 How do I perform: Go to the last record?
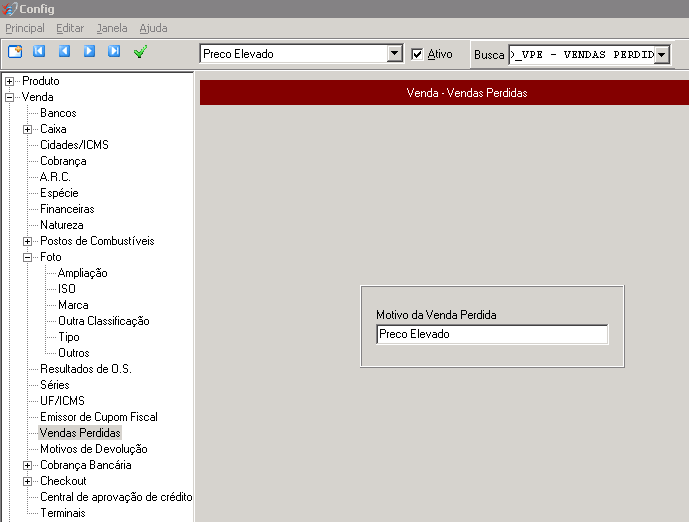[114, 51]
